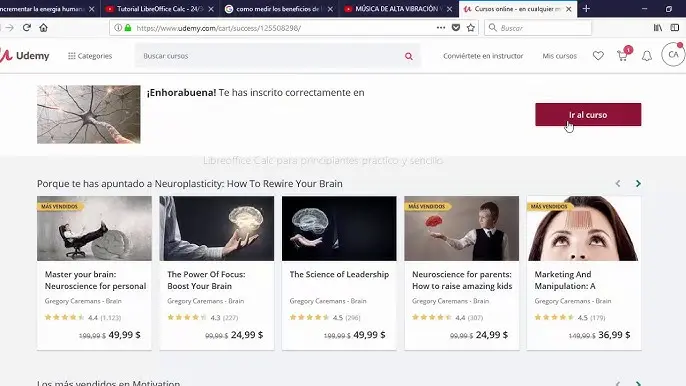Click the 36,99 $ price of Marketing And Manipulation
This screenshot has width=686, height=386.
(614, 335)
